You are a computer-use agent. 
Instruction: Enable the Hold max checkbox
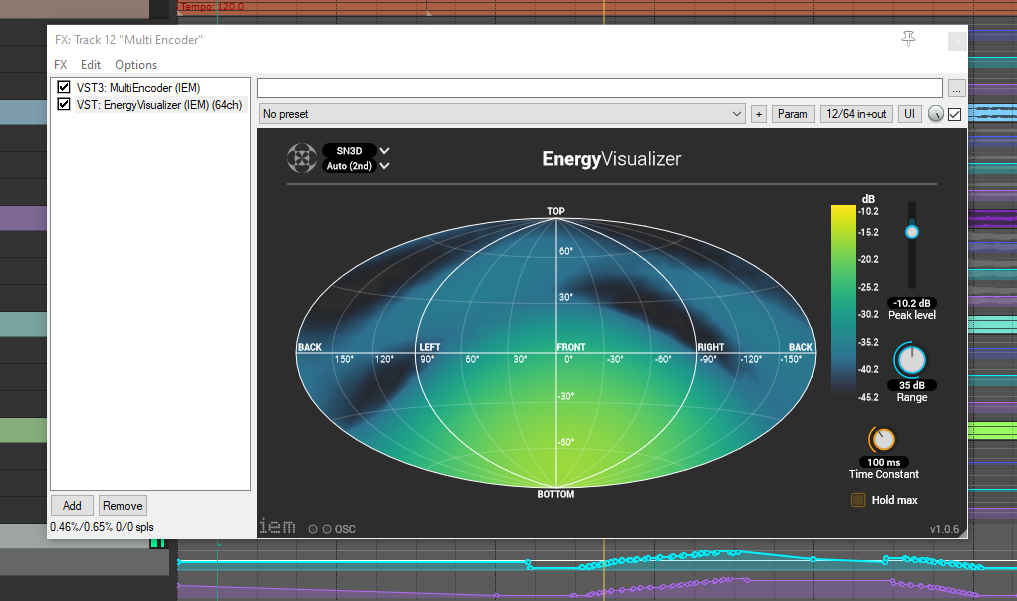click(858, 500)
